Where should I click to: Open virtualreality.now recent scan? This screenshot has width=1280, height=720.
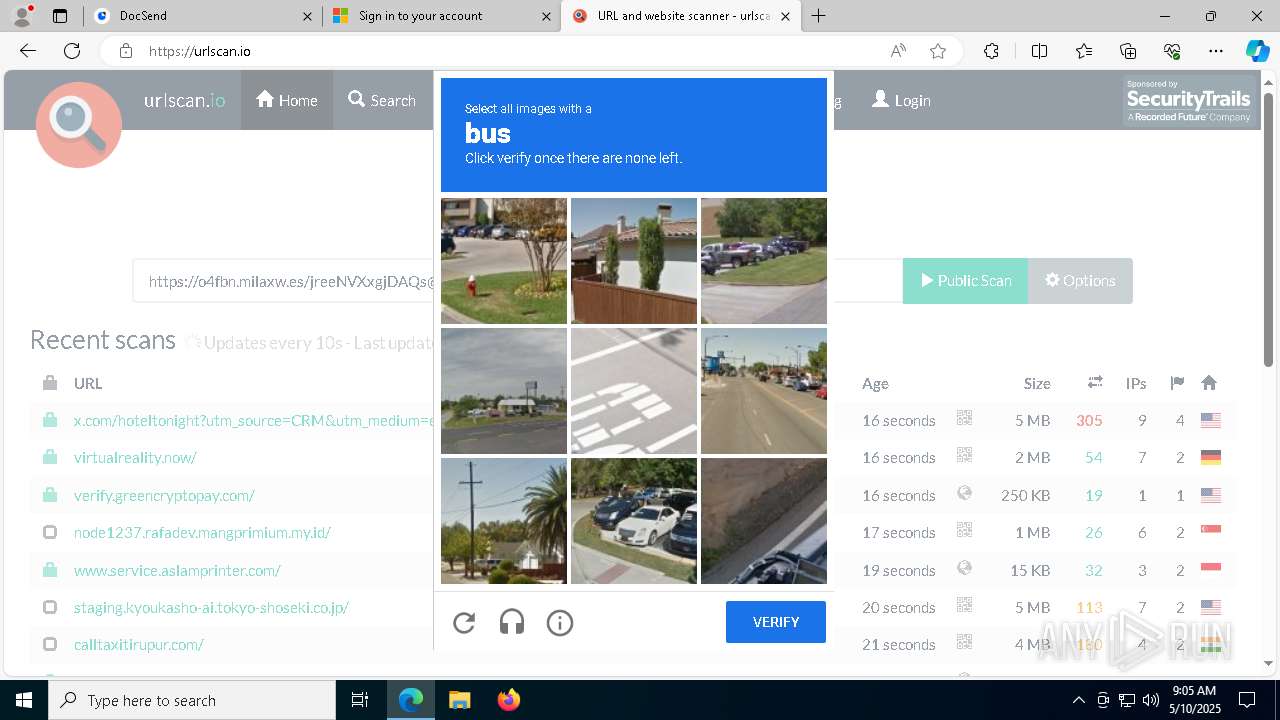[x=135, y=457]
